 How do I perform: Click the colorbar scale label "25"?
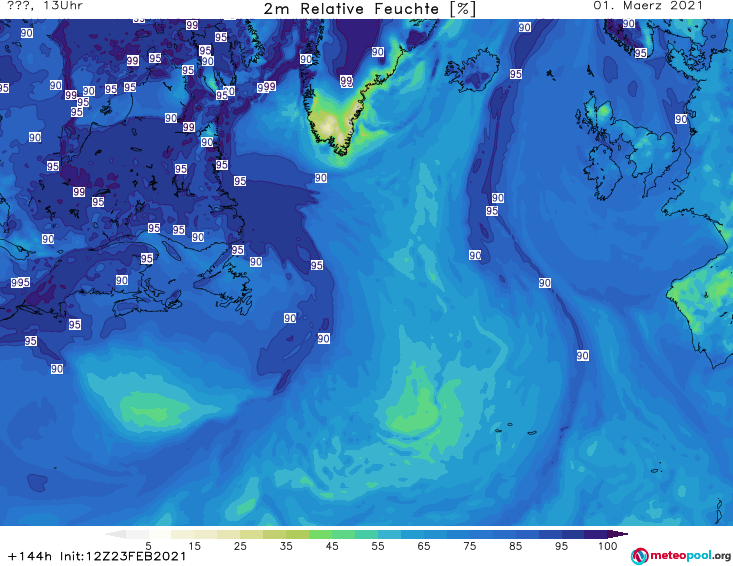coord(240,546)
